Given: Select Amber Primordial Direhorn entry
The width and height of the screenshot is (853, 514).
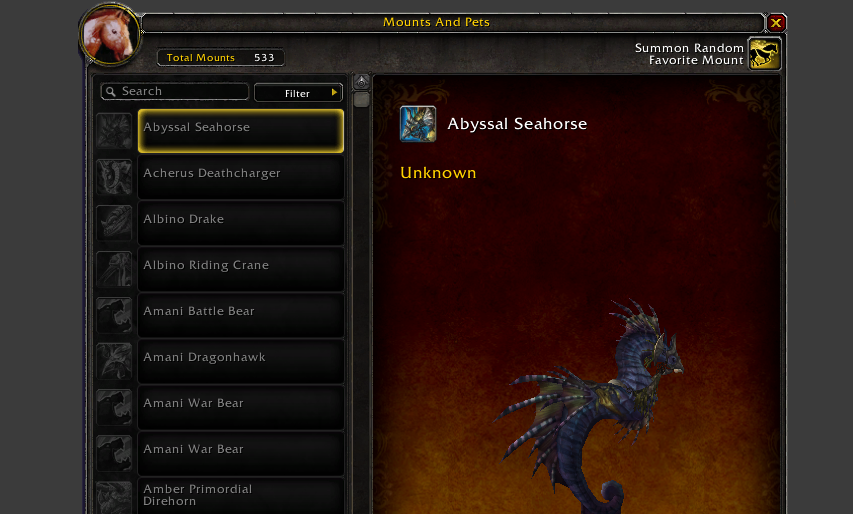Looking at the screenshot, I should (241, 496).
